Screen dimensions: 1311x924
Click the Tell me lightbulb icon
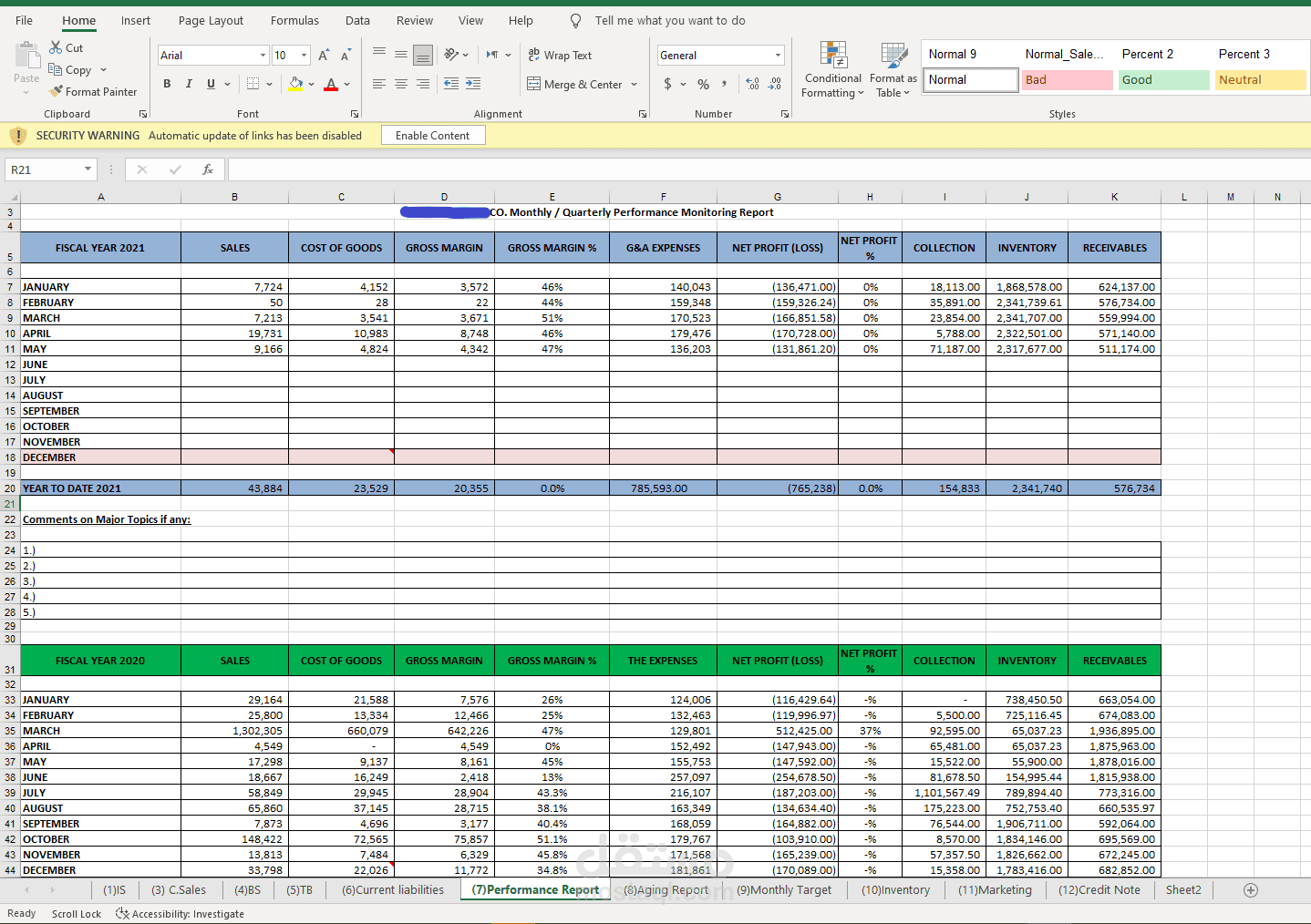(575, 20)
